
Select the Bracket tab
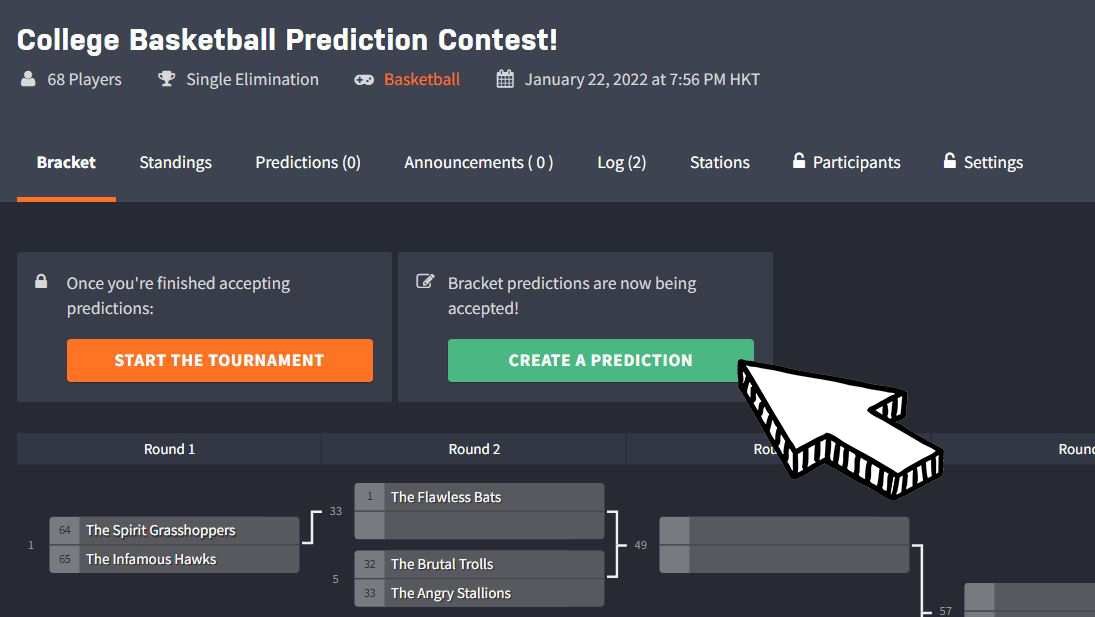point(66,161)
